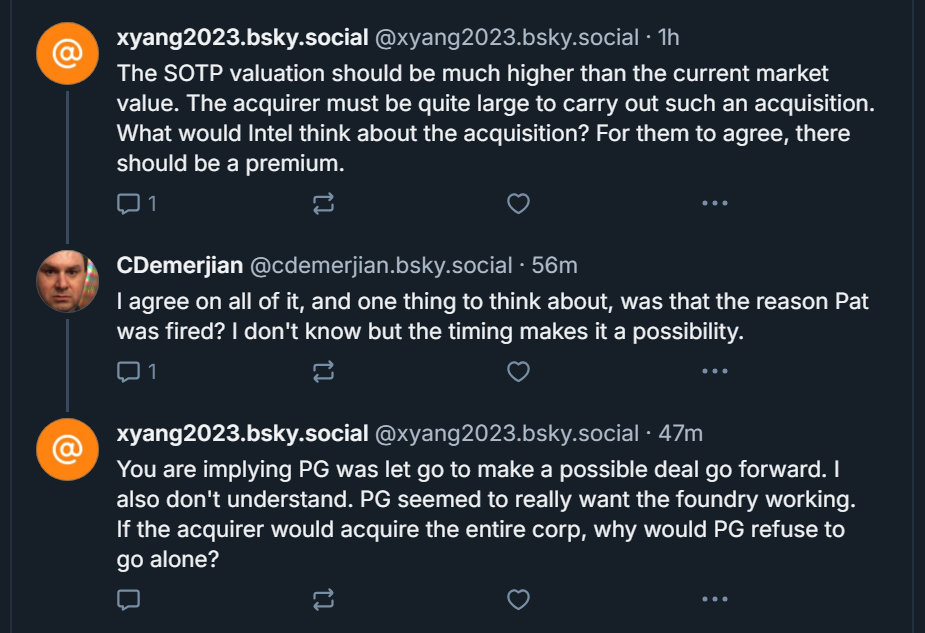The image size is (925, 633).
Task: Click the top xyang2023 orange @ avatar
Action: [67, 53]
